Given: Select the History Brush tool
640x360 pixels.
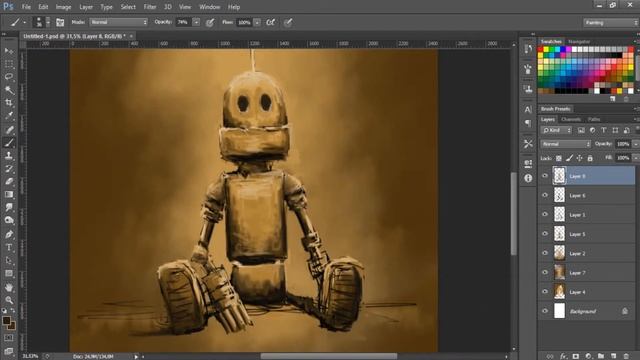Looking at the screenshot, I should pos(9,169).
